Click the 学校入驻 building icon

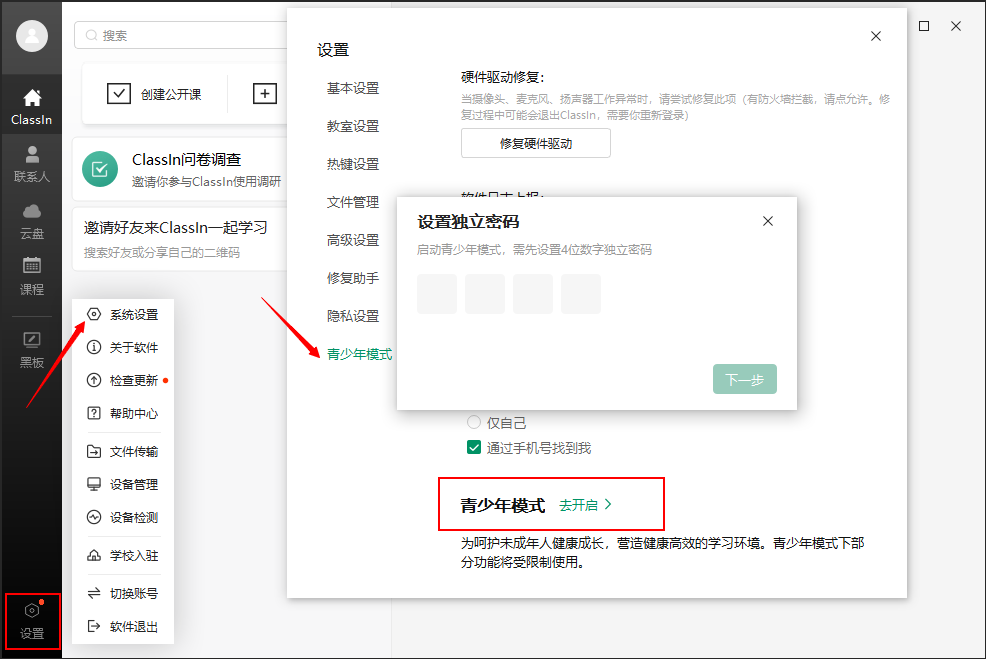coord(94,555)
